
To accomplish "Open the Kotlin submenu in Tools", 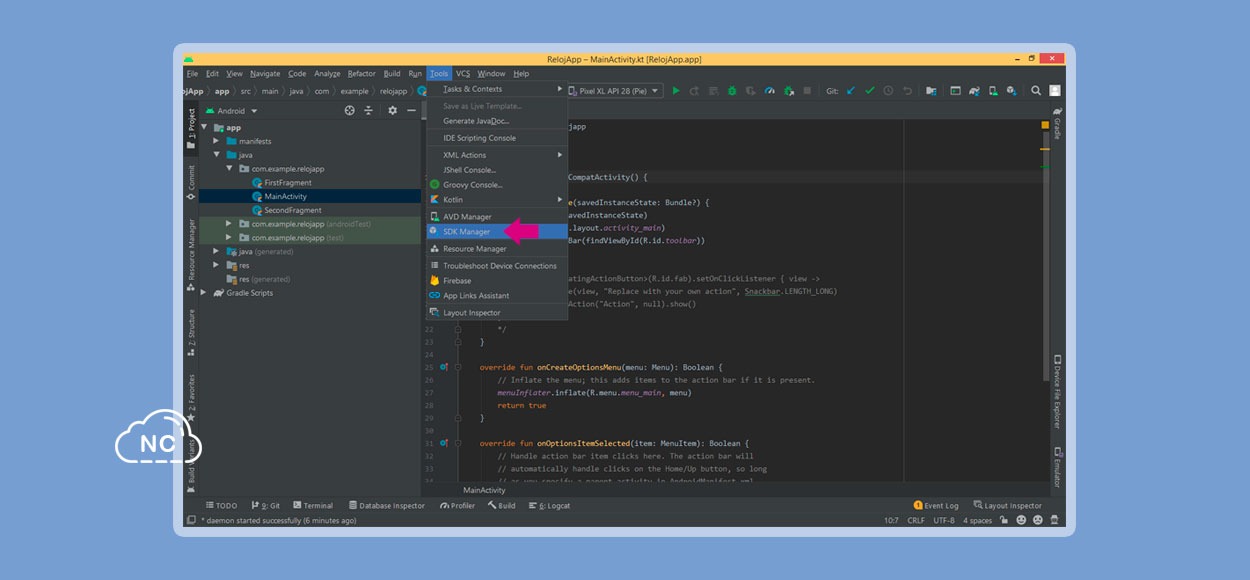I will tap(497, 200).
